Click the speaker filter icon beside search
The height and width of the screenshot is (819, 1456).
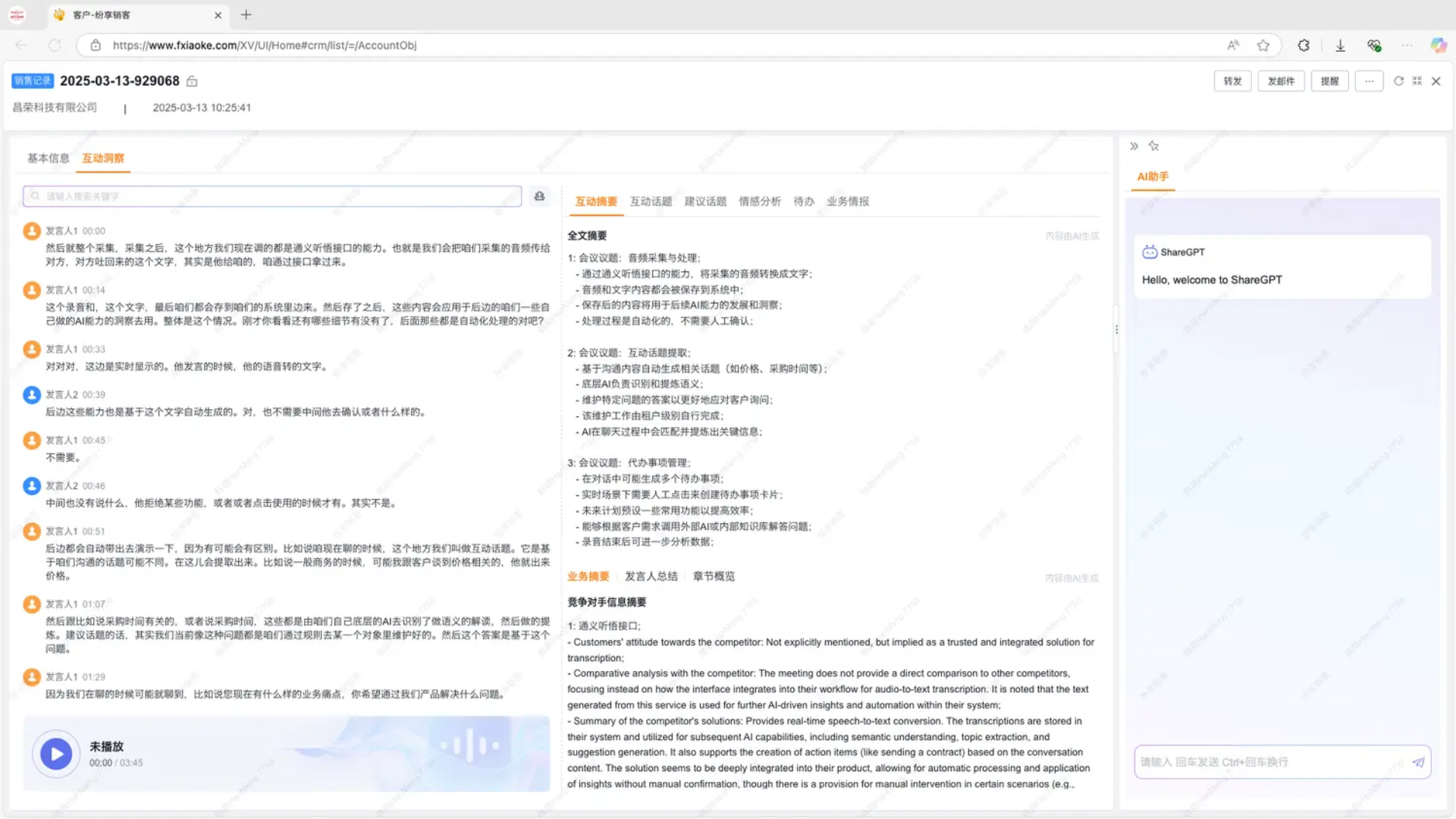pyautogui.click(x=539, y=196)
